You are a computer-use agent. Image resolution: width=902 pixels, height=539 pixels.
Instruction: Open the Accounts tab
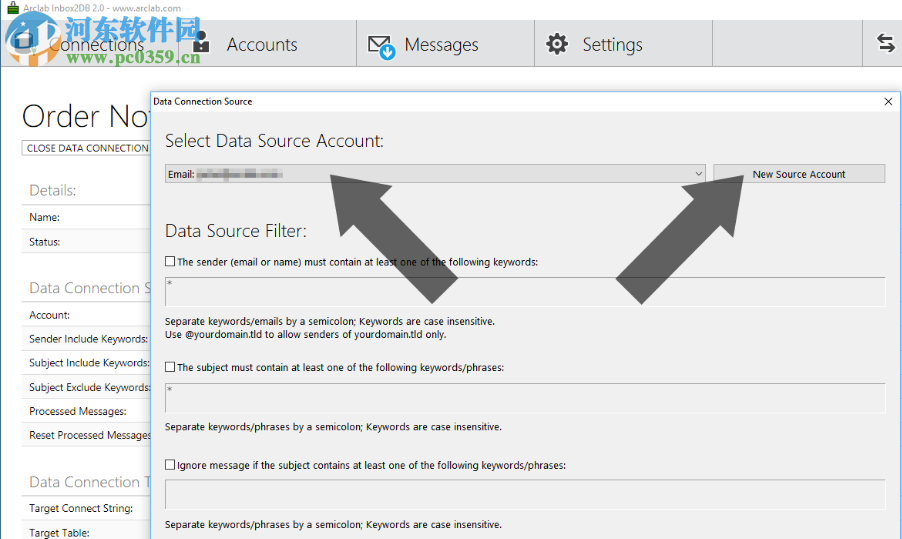[x=262, y=45]
